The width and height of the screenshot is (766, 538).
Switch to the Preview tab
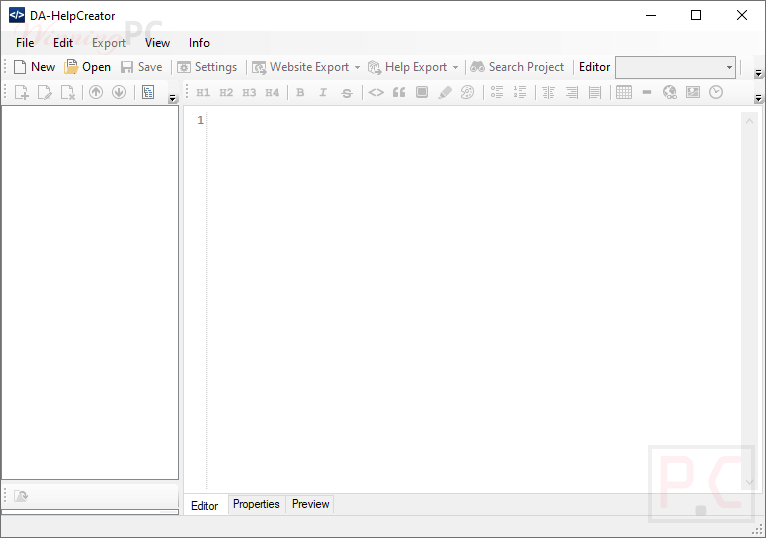(x=311, y=504)
